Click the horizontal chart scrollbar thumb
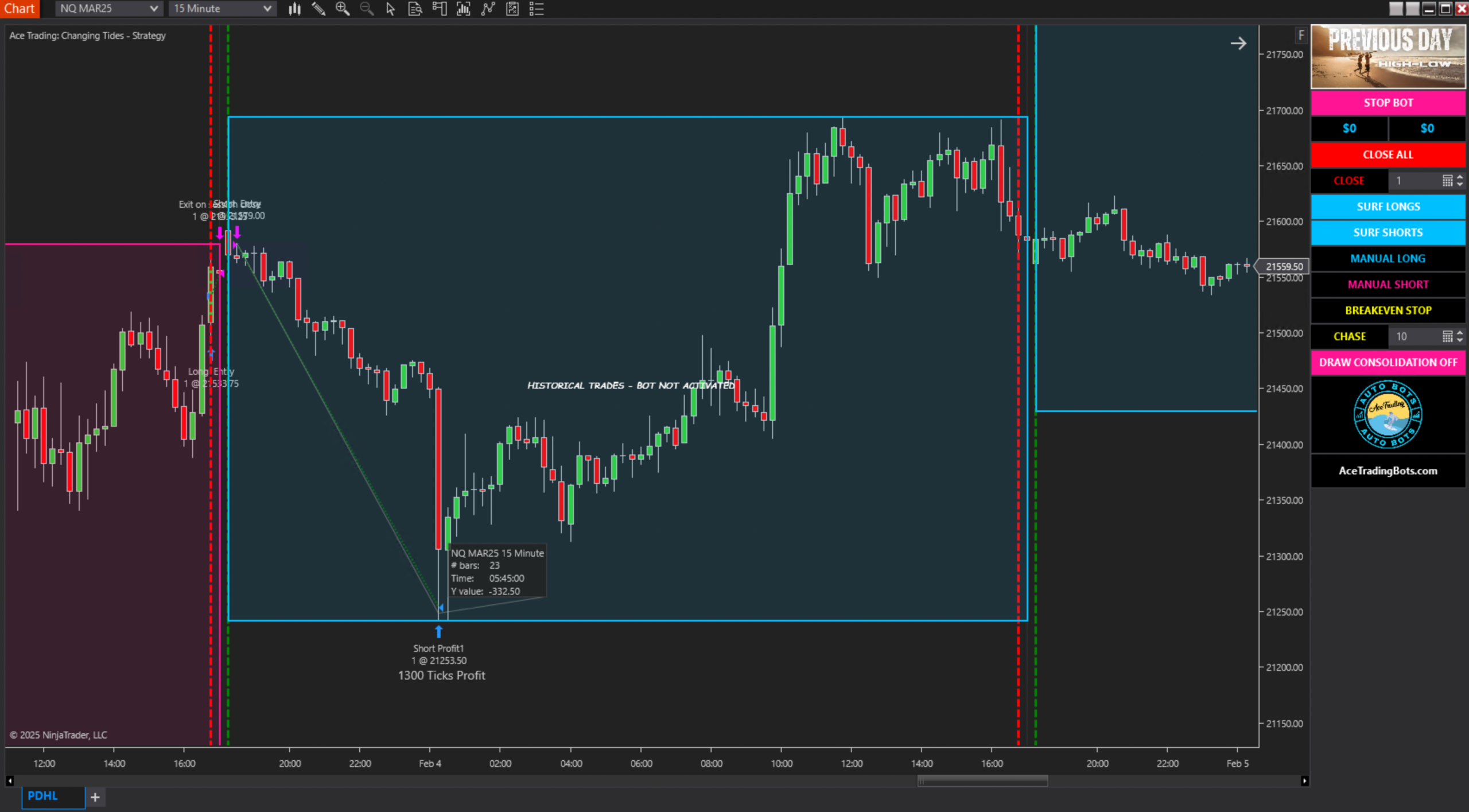The width and height of the screenshot is (1469, 812). click(x=982, y=780)
